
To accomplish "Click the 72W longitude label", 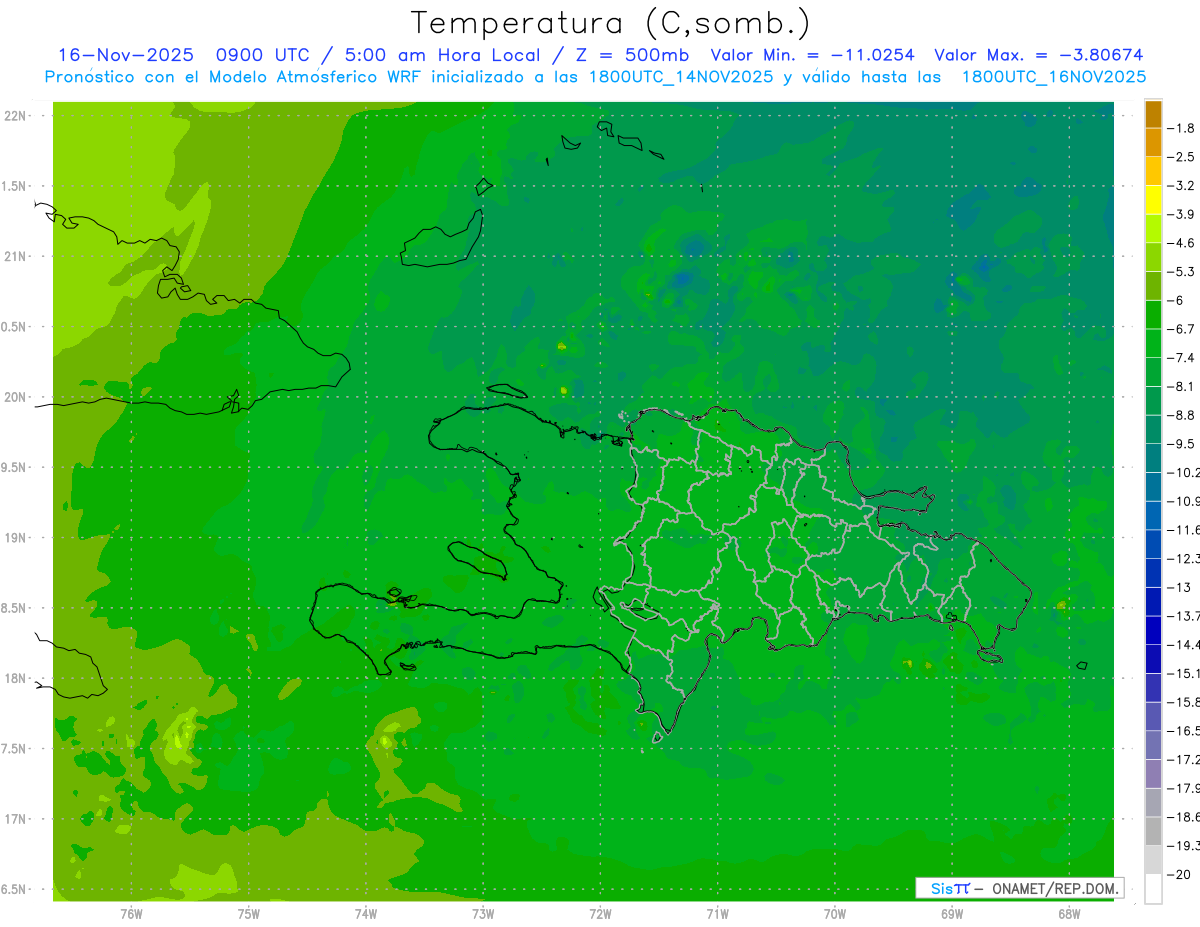I will click(600, 913).
